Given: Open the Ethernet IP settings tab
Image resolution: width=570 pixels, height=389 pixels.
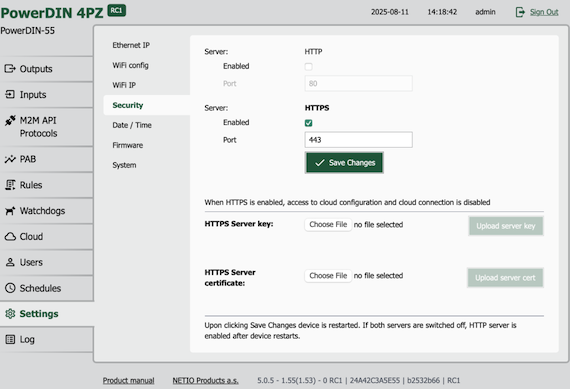Looking at the screenshot, I should click(x=131, y=45).
